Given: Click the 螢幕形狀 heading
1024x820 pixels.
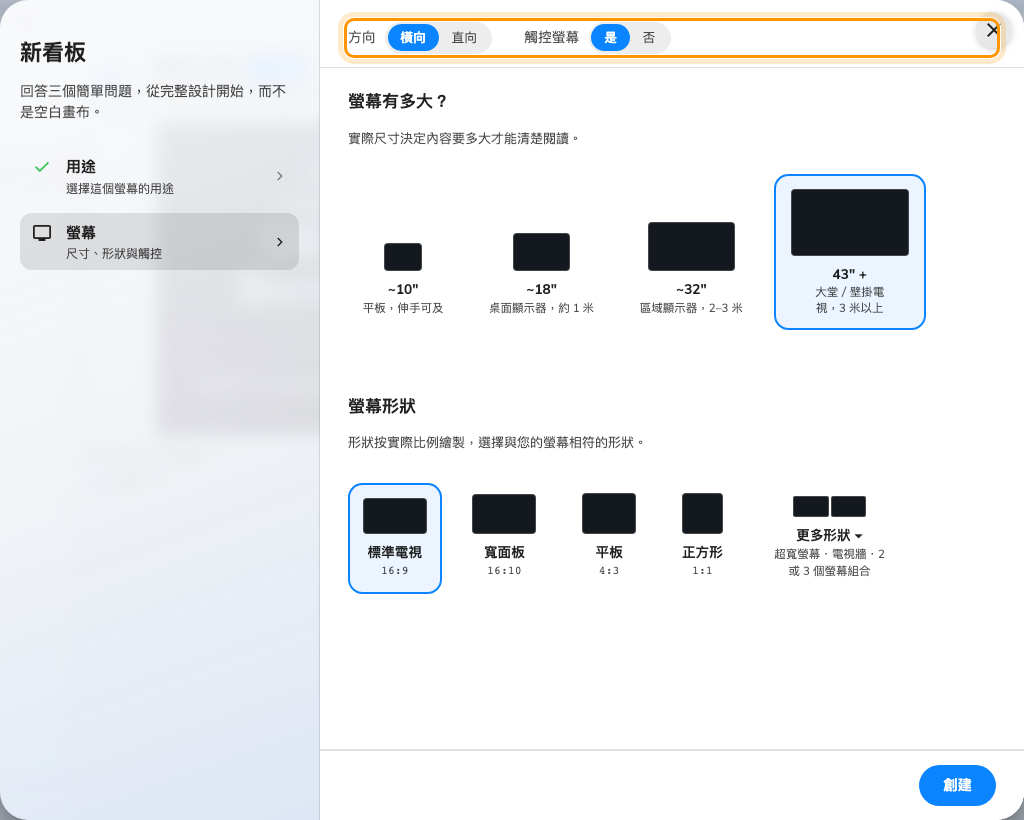Looking at the screenshot, I should coord(382,406).
